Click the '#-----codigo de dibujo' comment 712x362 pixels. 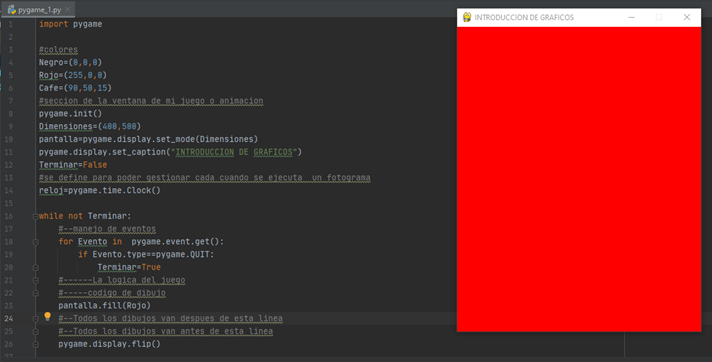click(x=112, y=293)
